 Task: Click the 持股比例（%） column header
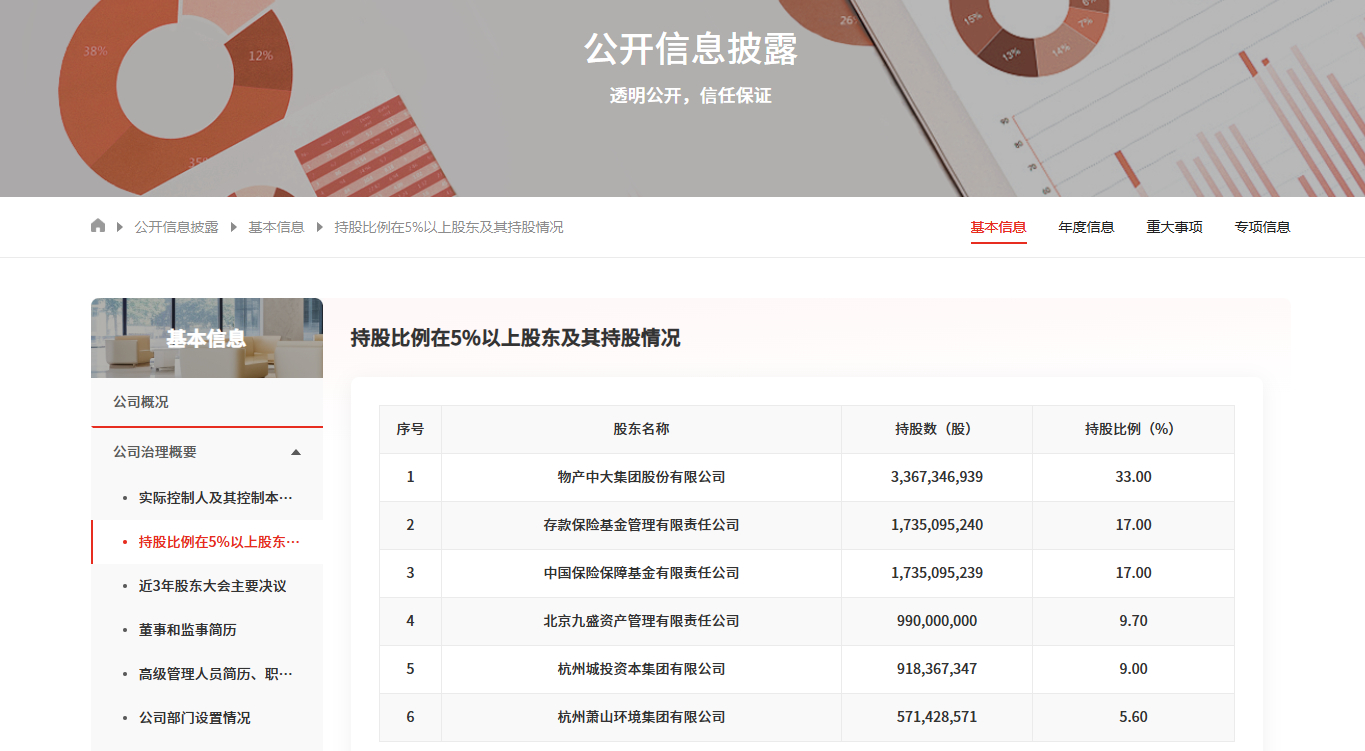[1133, 429]
